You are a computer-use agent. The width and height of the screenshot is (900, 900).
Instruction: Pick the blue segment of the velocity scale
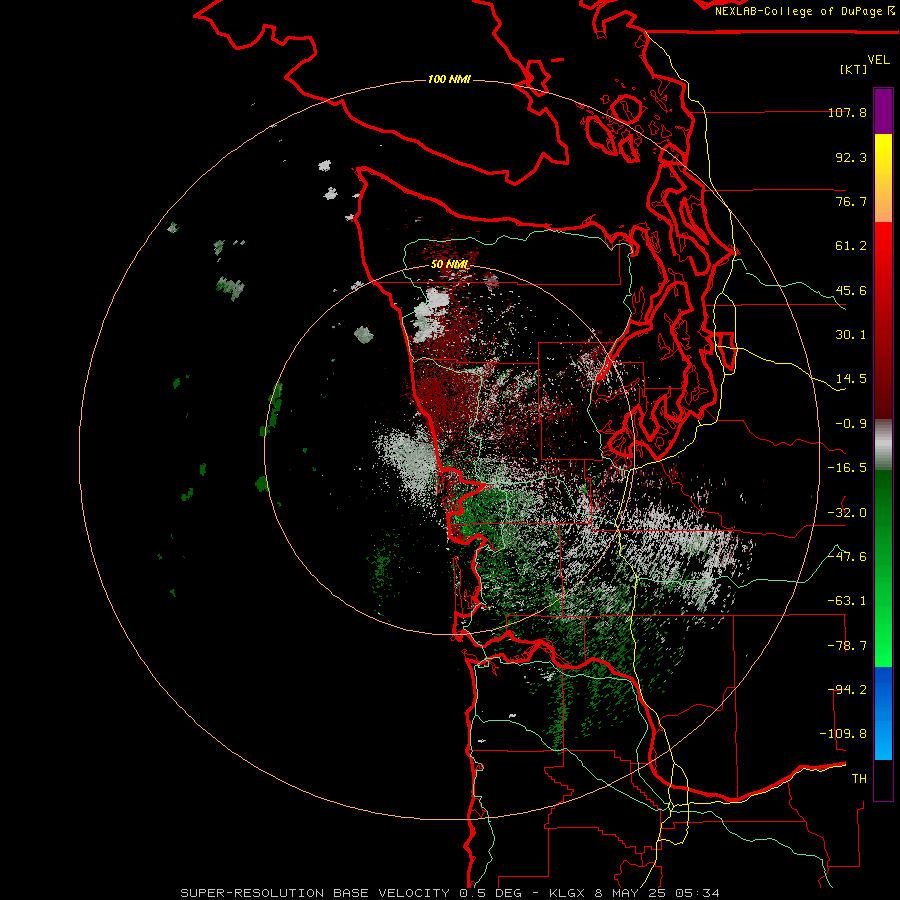point(883,713)
